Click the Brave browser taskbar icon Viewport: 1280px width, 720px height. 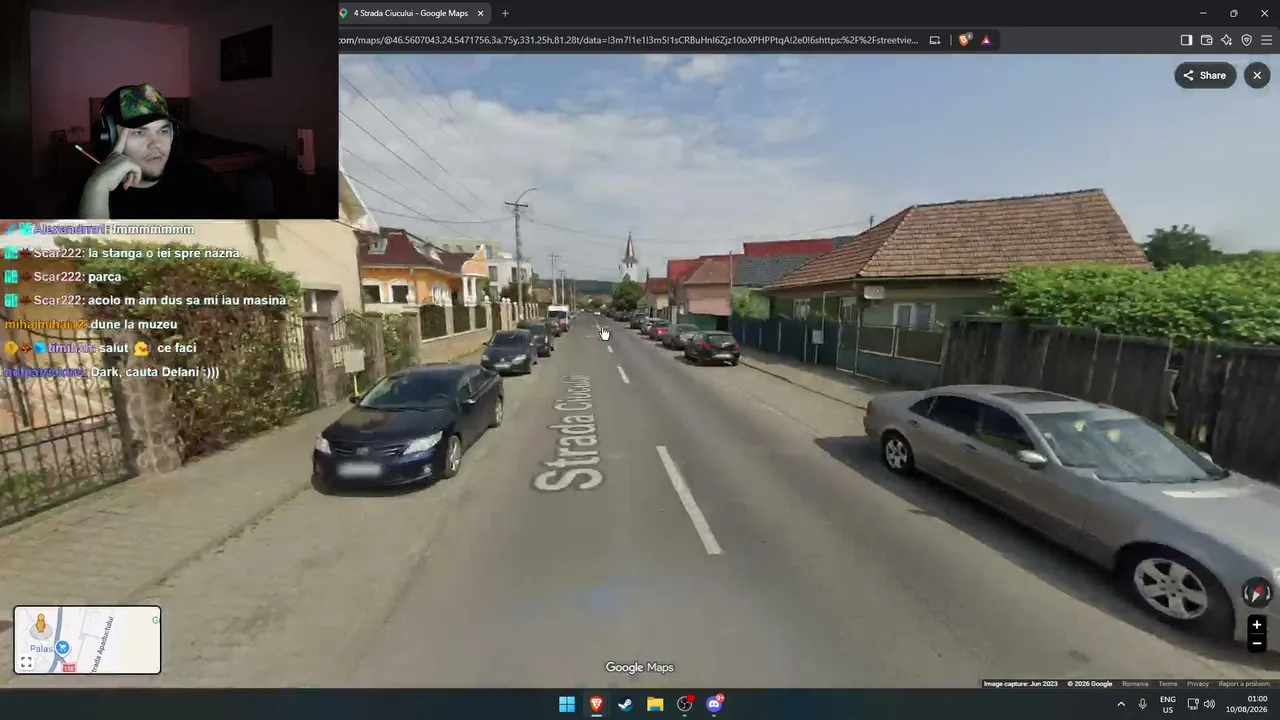[596, 704]
